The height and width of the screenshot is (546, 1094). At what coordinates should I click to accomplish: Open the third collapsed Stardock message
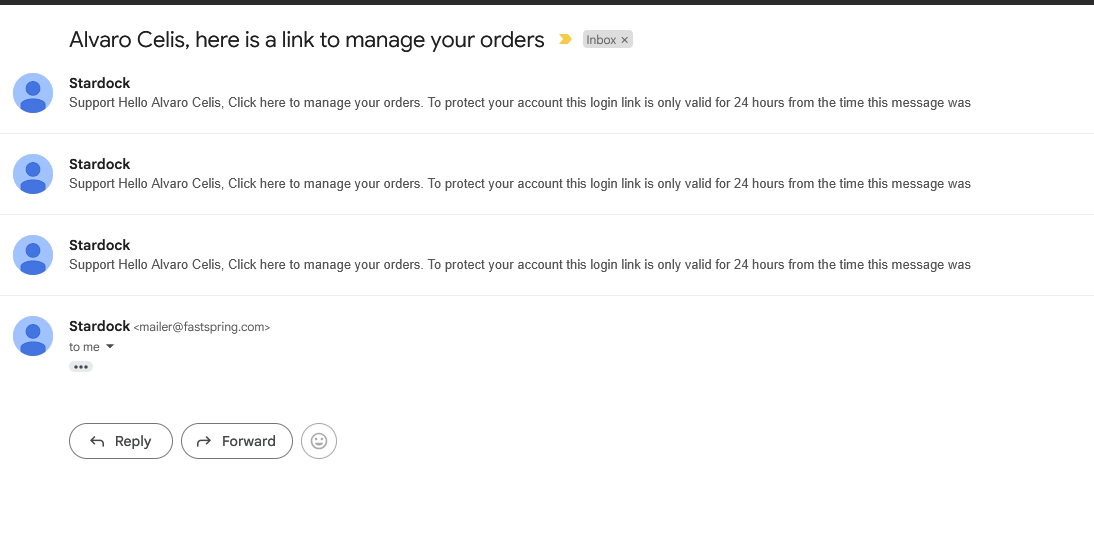[x=547, y=255]
